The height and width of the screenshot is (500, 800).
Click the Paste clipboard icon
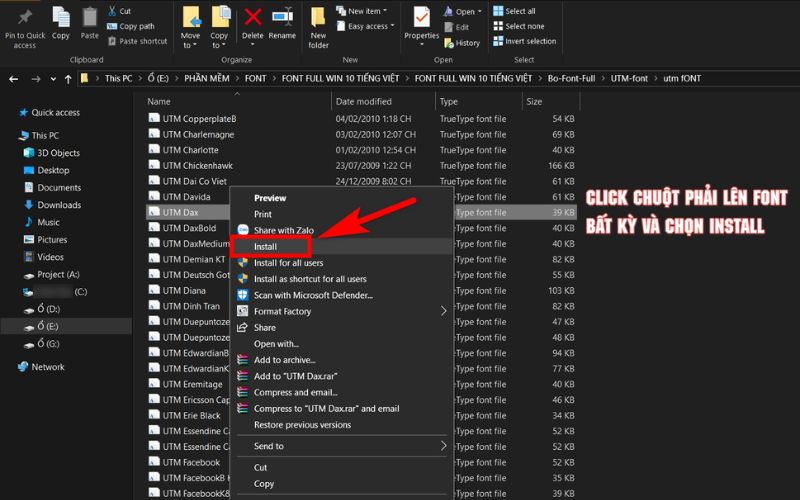(x=90, y=17)
